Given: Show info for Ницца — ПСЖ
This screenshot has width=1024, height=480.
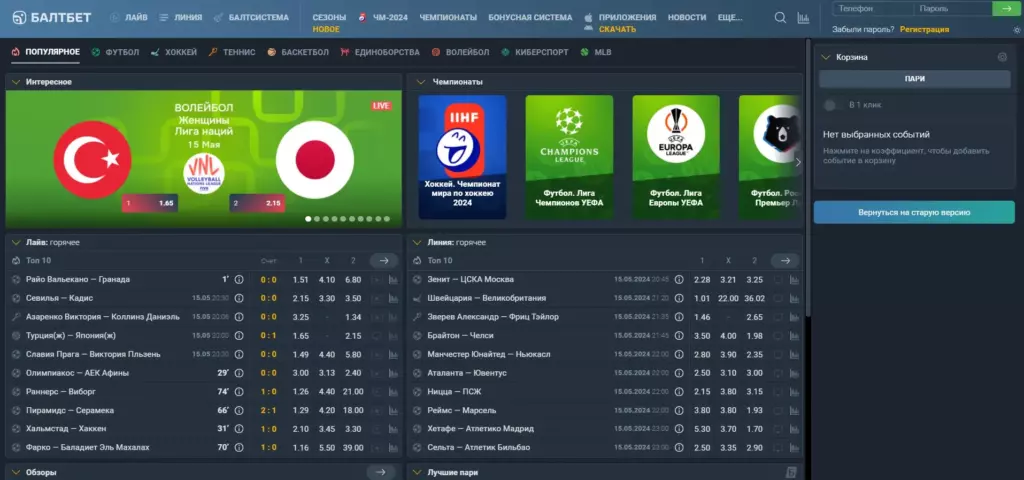Looking at the screenshot, I should (x=679, y=392).
